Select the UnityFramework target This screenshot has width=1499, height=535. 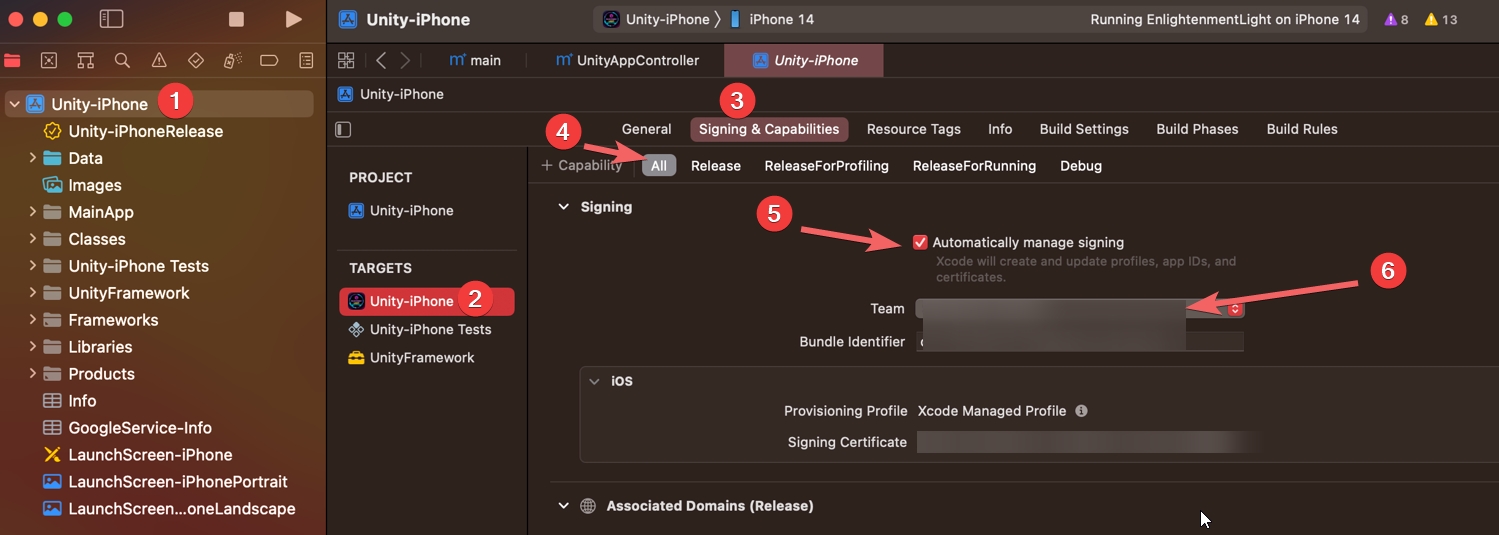(x=421, y=358)
